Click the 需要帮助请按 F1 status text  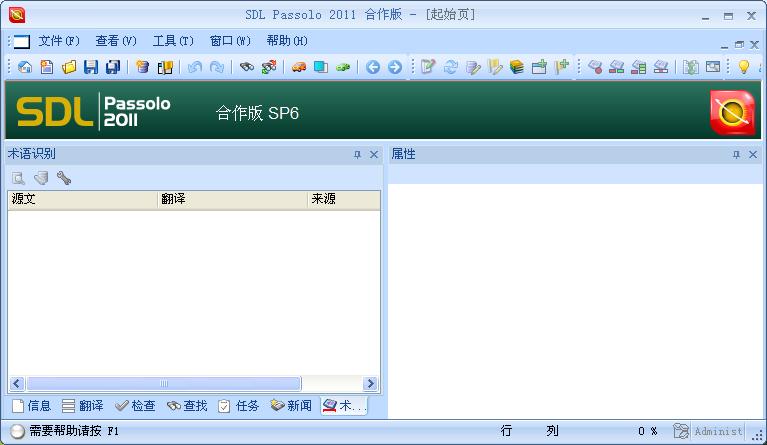pos(74,431)
